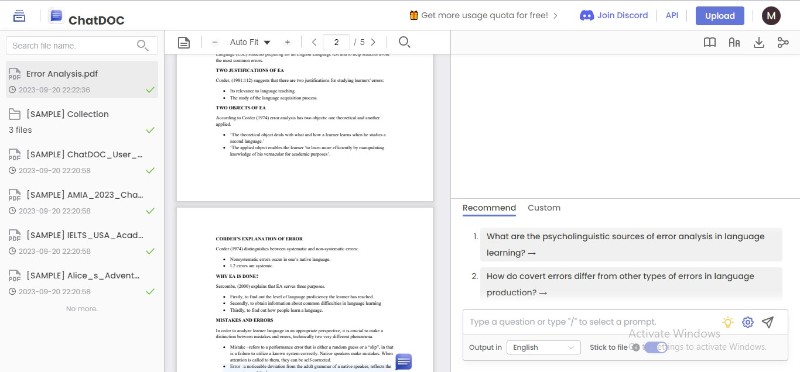
Task: Click the floating chat note icon on PDF
Action: tap(404, 362)
